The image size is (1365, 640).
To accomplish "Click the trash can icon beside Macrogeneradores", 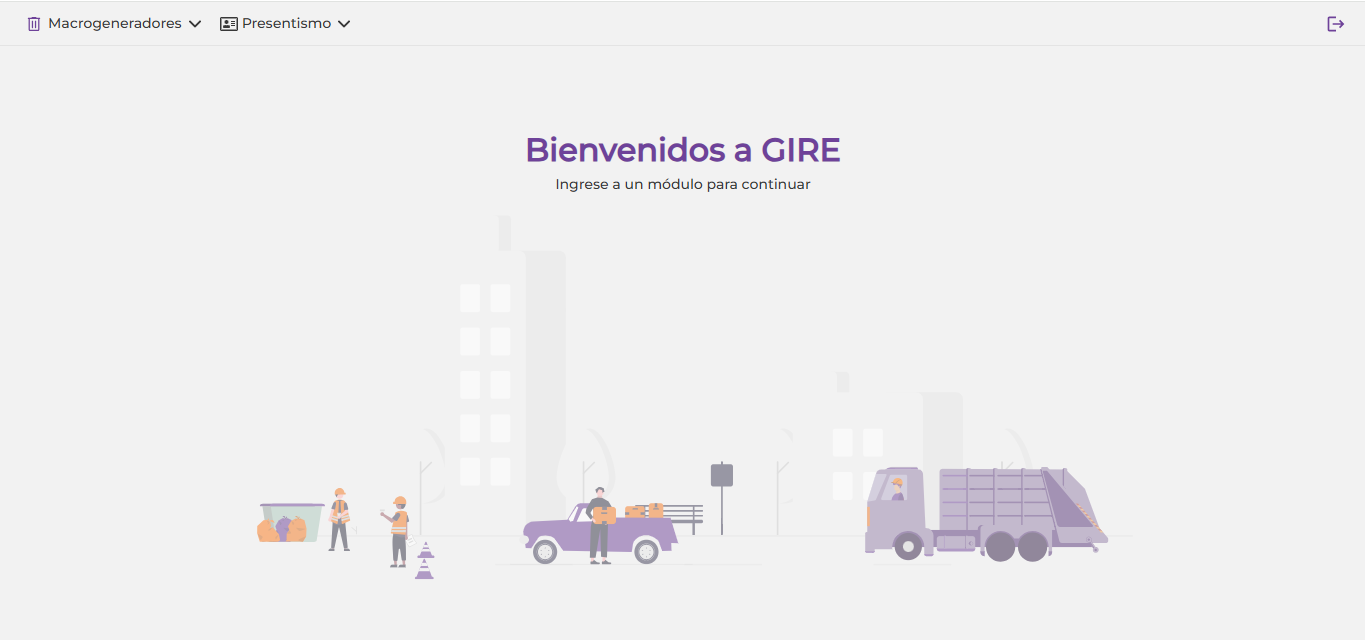I will click(34, 24).
